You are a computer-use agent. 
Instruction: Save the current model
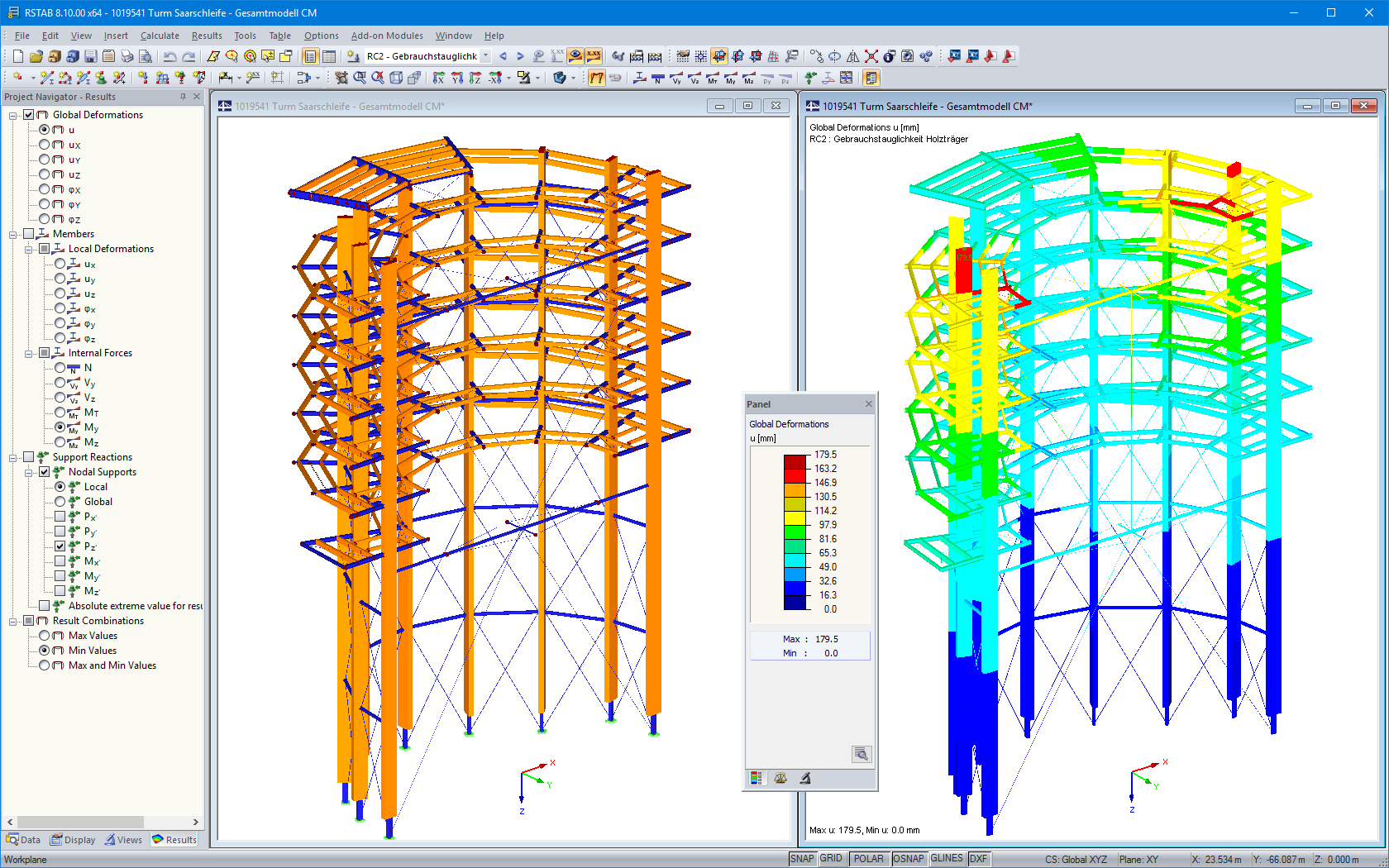(x=90, y=55)
